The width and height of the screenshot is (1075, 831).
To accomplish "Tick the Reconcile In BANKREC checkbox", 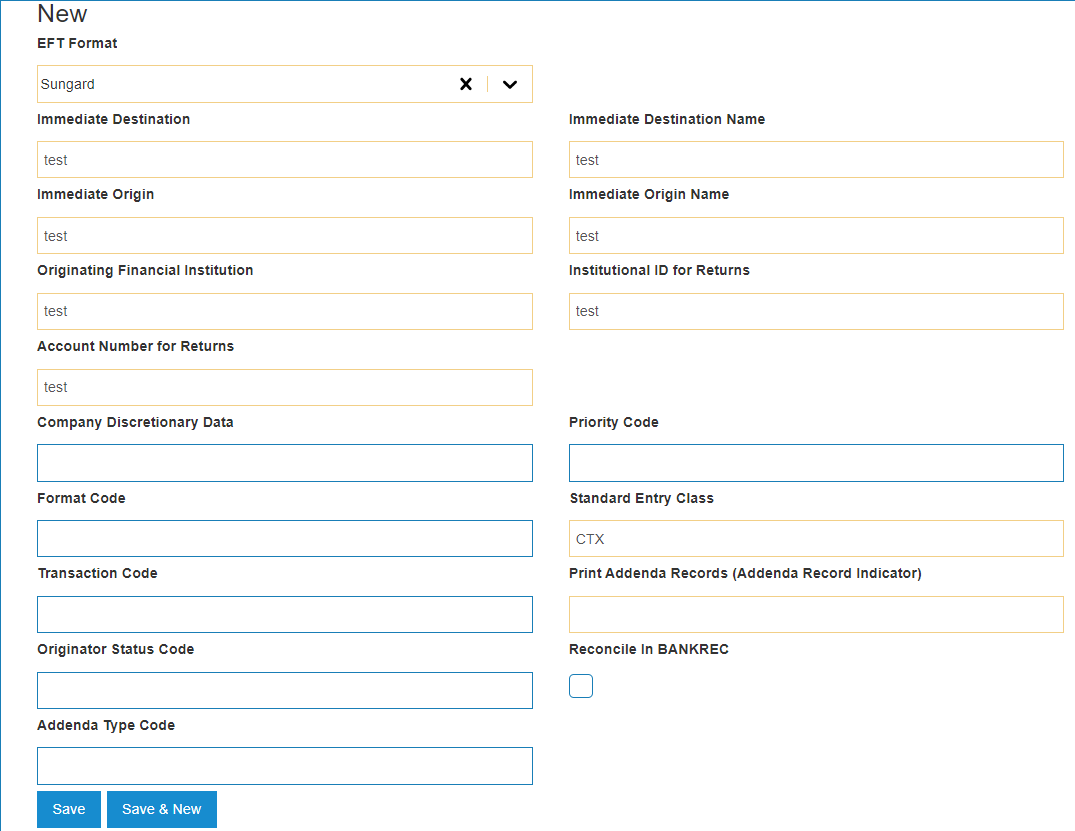I will (581, 686).
